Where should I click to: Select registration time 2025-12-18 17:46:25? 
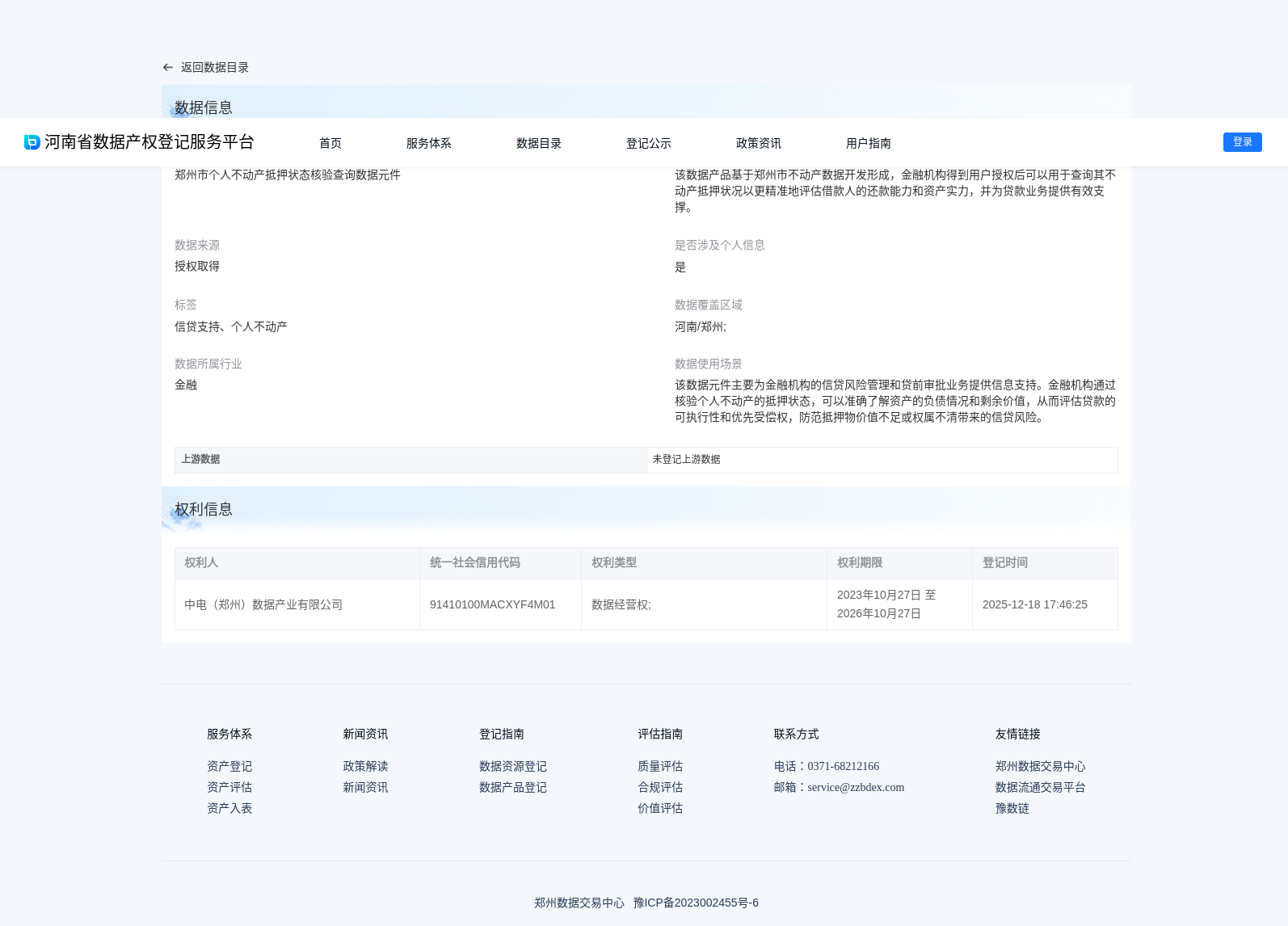point(1035,604)
